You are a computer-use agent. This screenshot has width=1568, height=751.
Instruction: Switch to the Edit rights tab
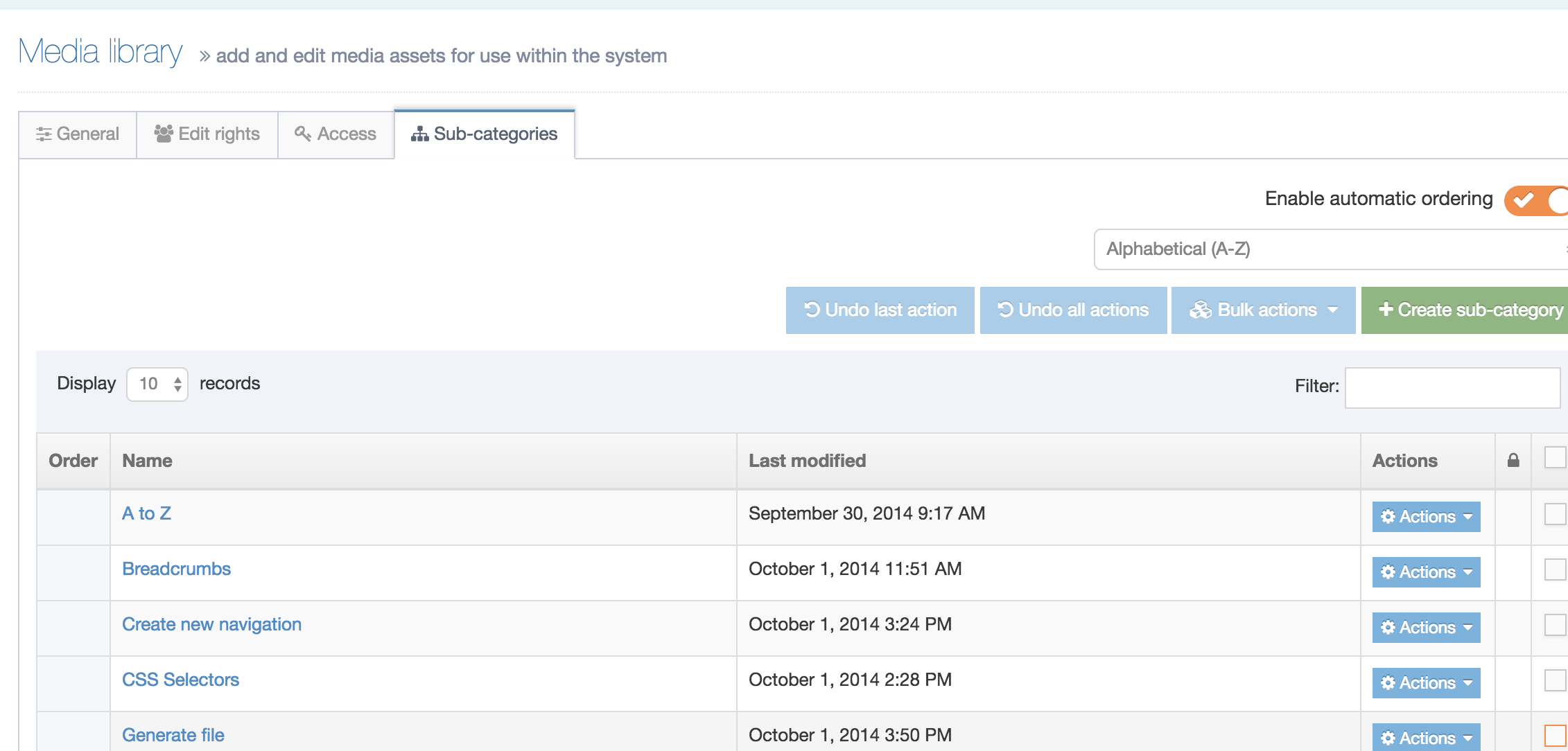coord(207,134)
